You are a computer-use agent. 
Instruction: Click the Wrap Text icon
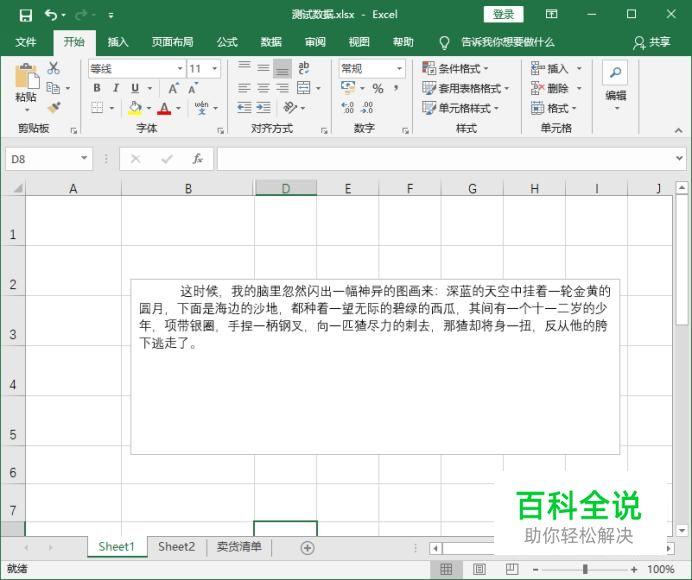304,68
